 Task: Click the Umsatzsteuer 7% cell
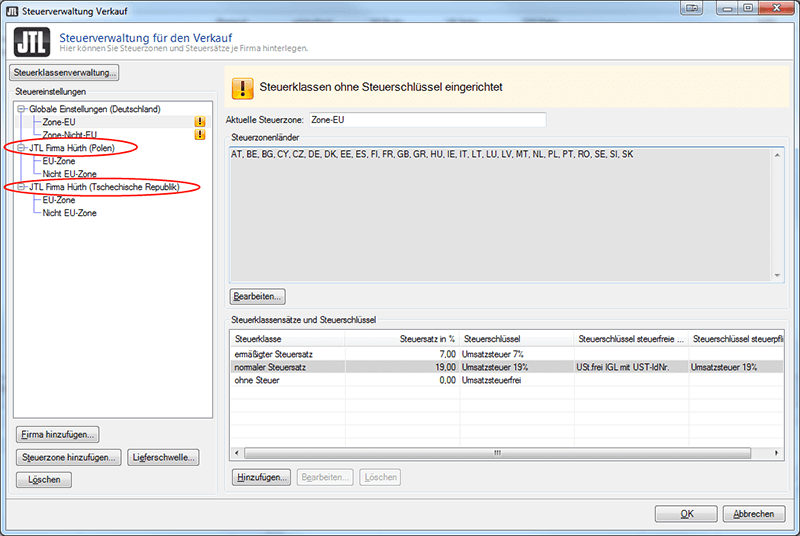517,354
